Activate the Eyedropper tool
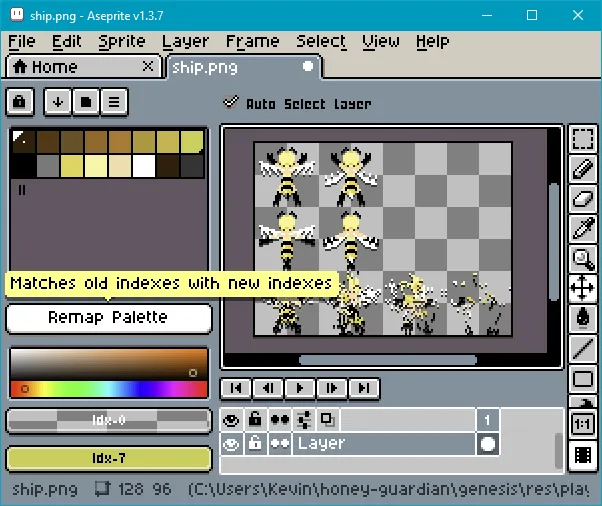 tap(582, 230)
